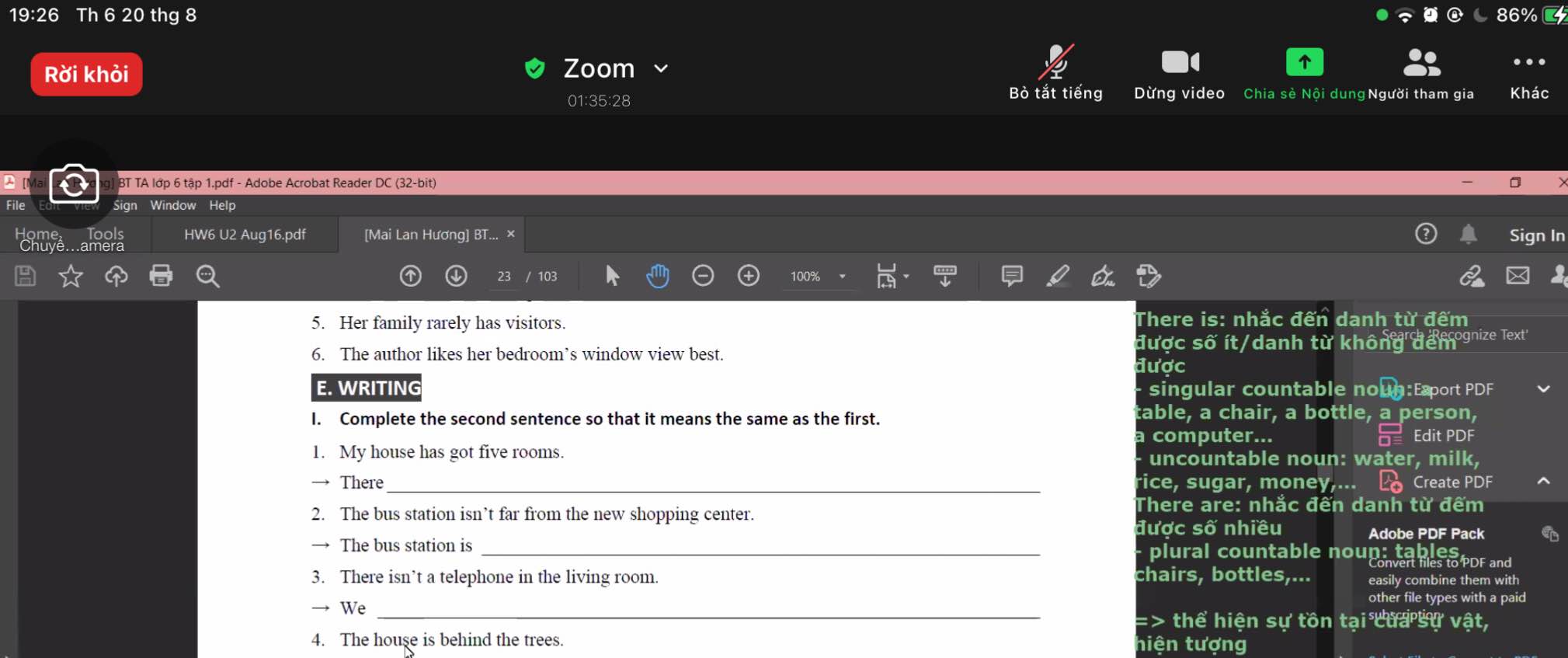Click the green shield encryption icon
Screen dimensions: 1568x658
(x=534, y=68)
